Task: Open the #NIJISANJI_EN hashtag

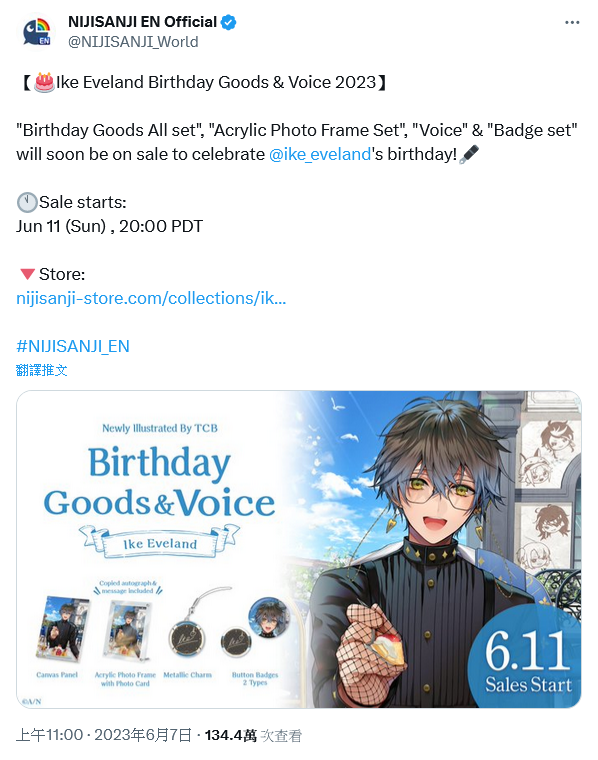Action: [x=73, y=346]
